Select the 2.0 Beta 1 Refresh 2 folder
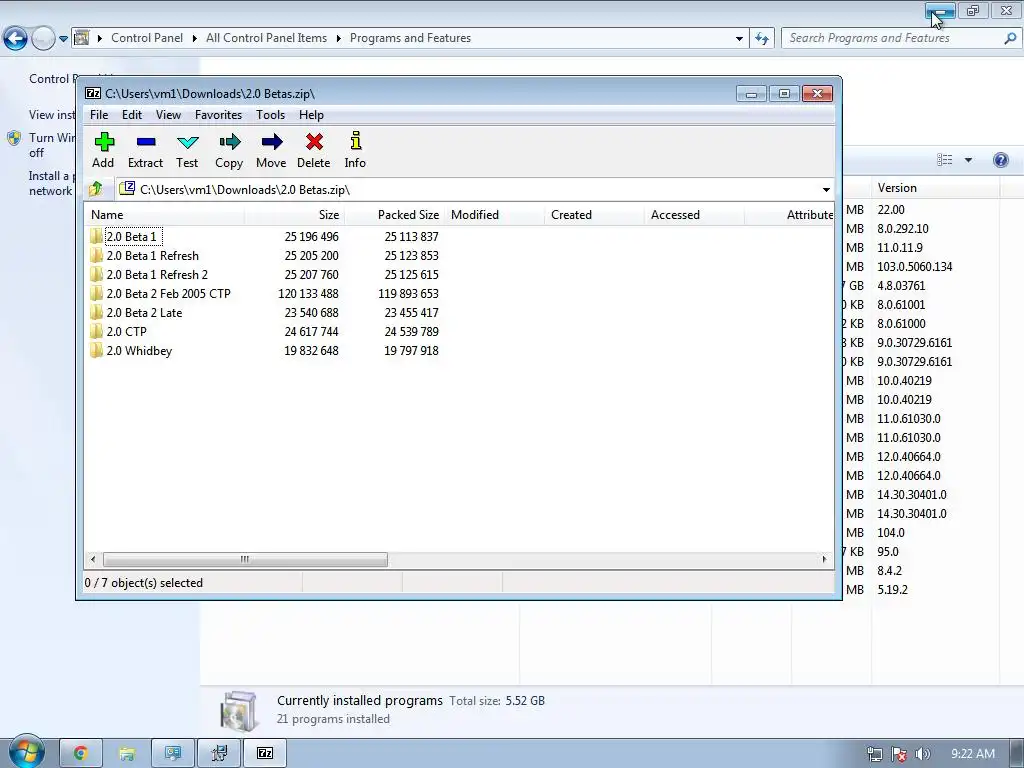This screenshot has width=1024, height=768. click(x=157, y=274)
